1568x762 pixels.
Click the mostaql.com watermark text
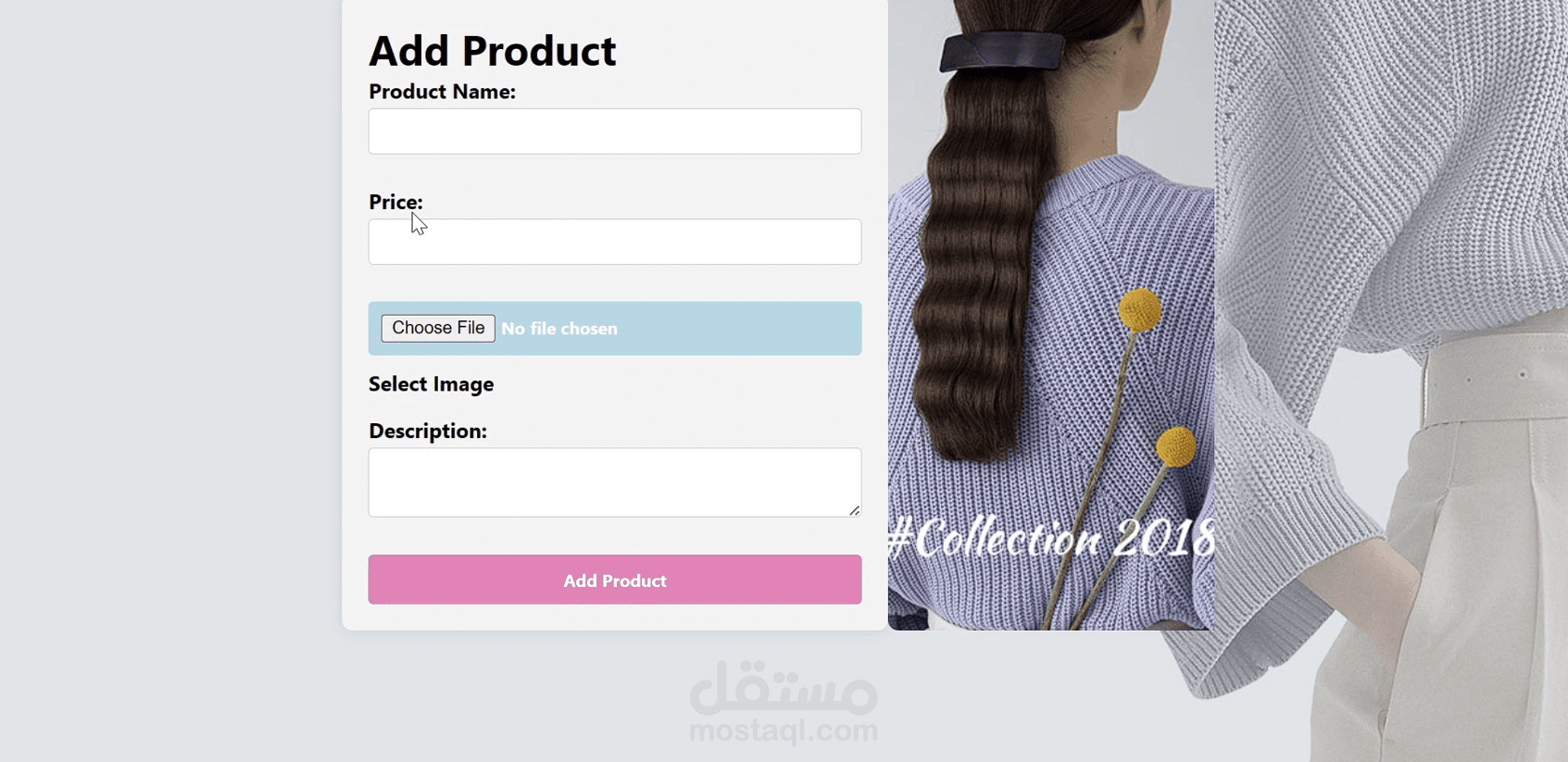point(784,731)
